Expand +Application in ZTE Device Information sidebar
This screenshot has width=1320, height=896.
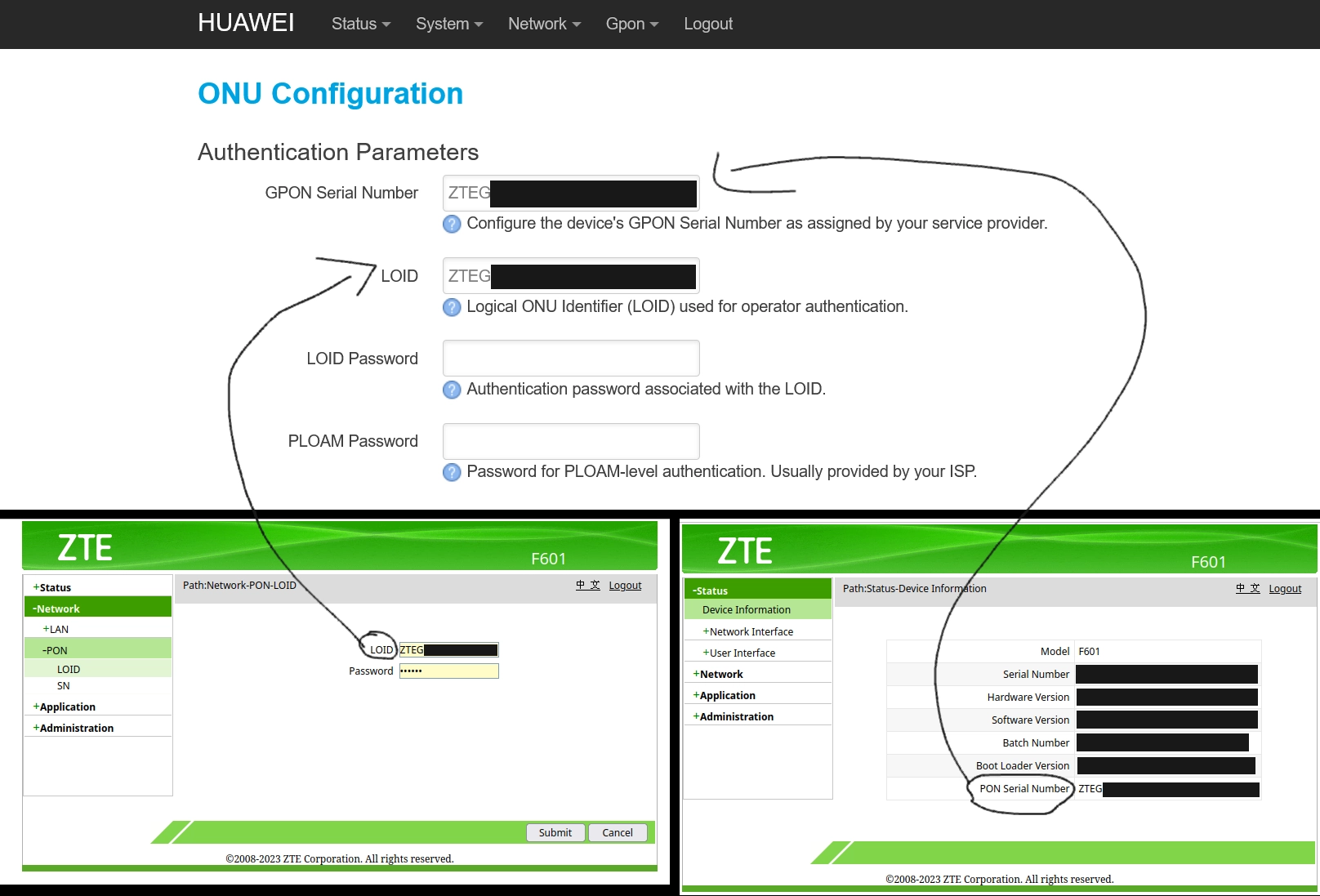pyautogui.click(x=725, y=696)
